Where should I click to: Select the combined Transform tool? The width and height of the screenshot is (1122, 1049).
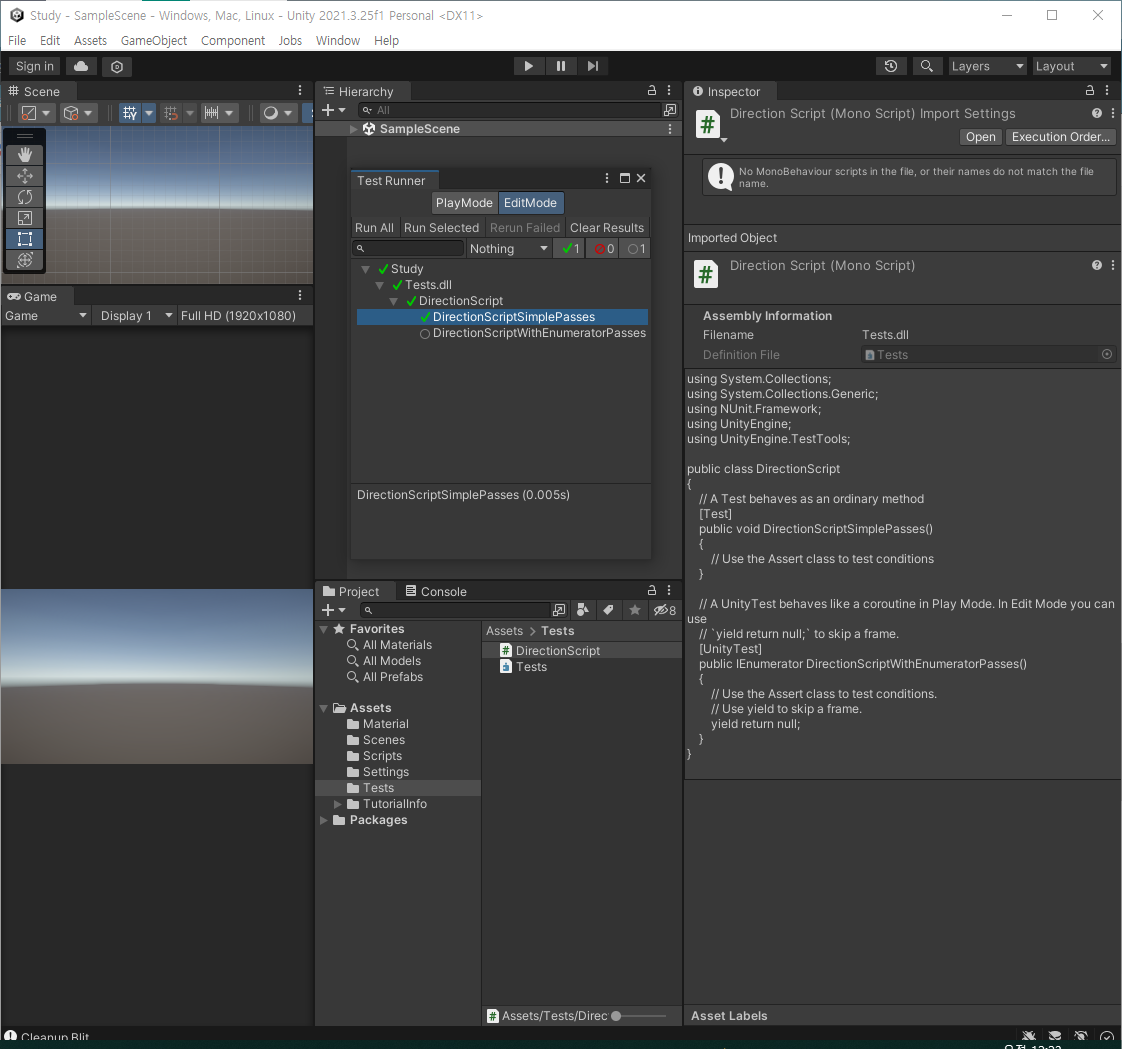click(x=25, y=260)
